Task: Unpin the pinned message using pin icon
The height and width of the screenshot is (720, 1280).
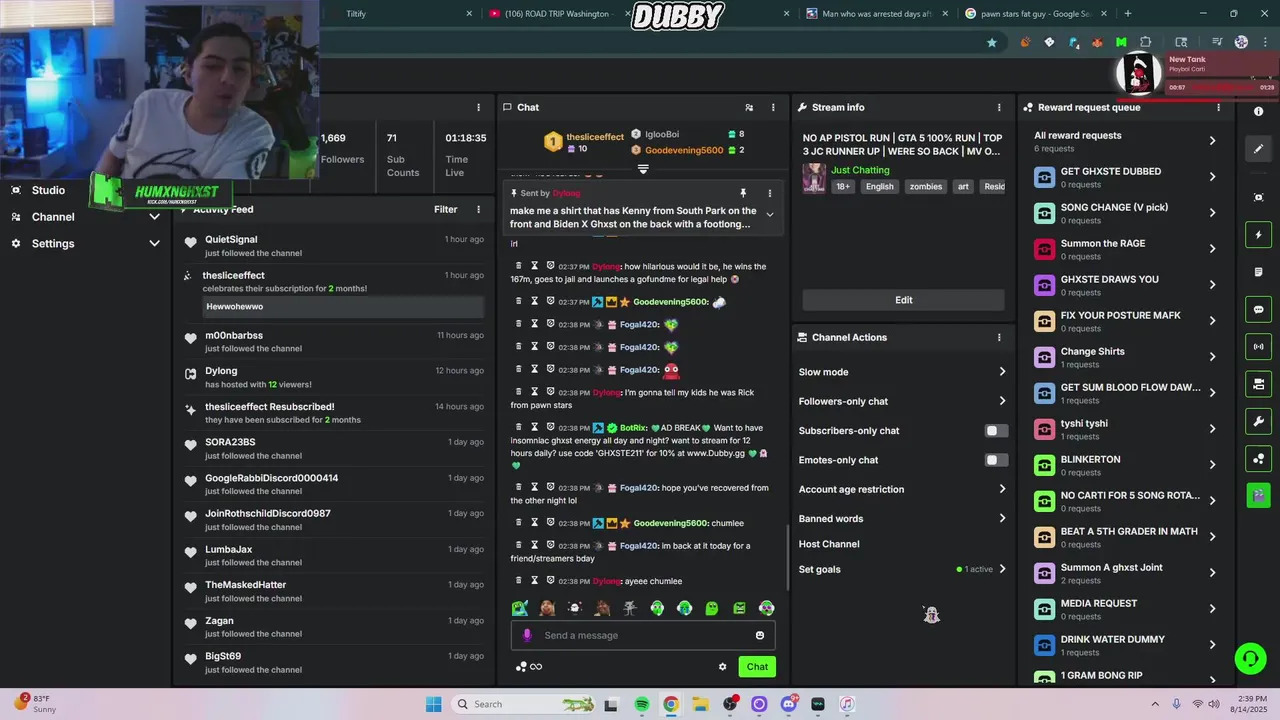Action: (x=743, y=193)
